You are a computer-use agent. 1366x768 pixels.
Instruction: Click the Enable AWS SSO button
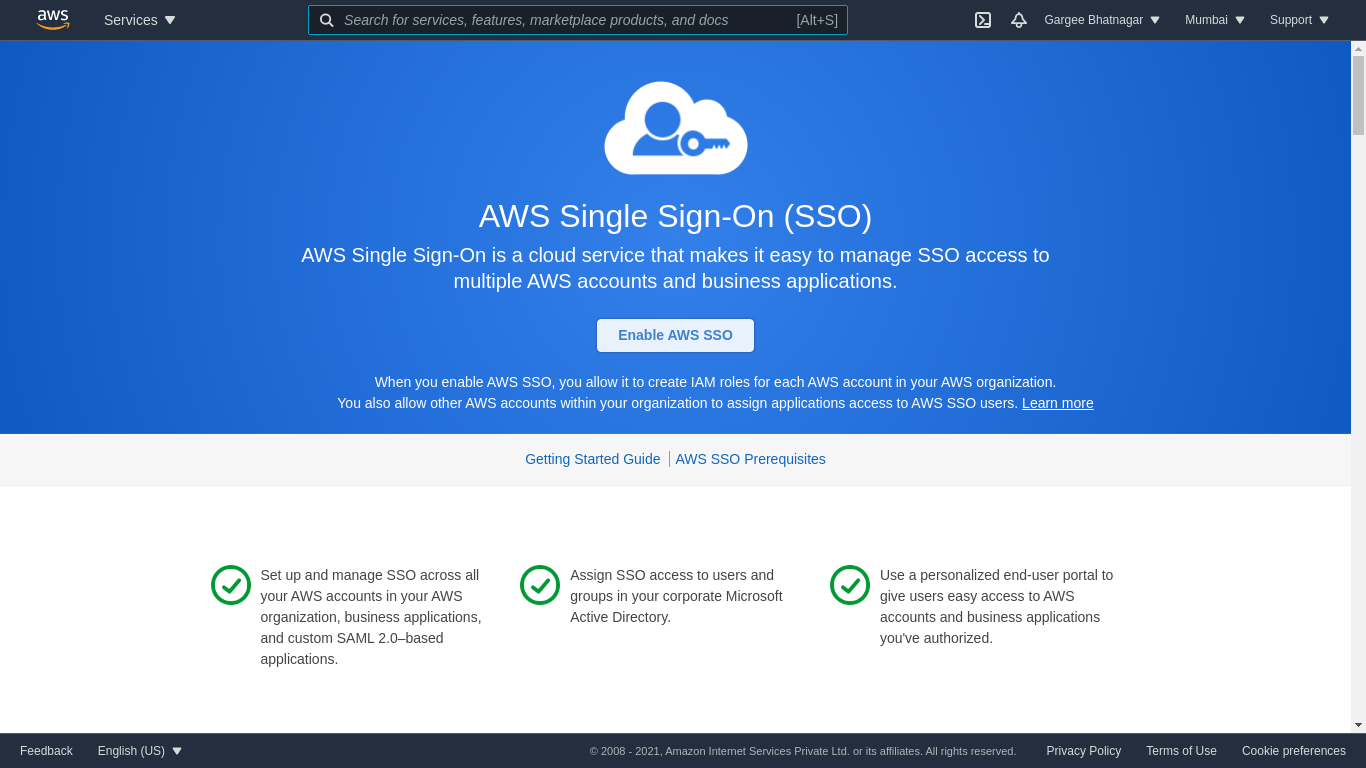point(675,335)
